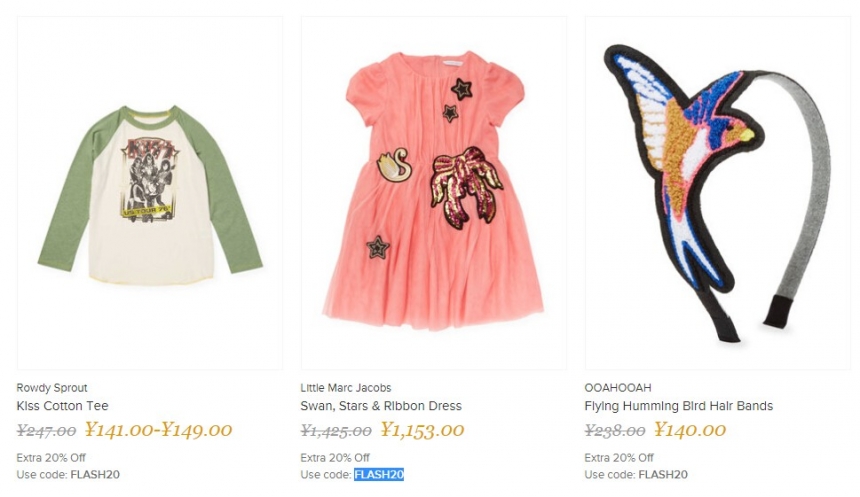Open the pink Swan, Stars & Ribbon Dress image
The height and width of the screenshot is (497, 860).
point(433,195)
